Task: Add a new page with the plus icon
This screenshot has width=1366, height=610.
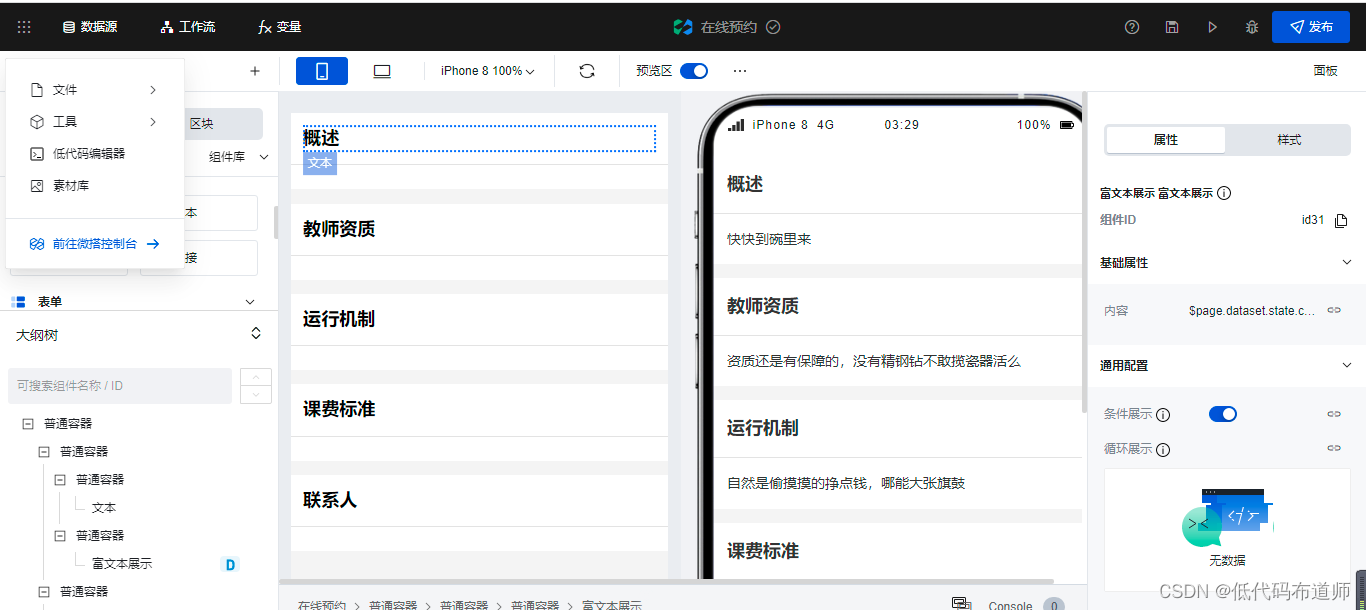Action: pos(255,71)
